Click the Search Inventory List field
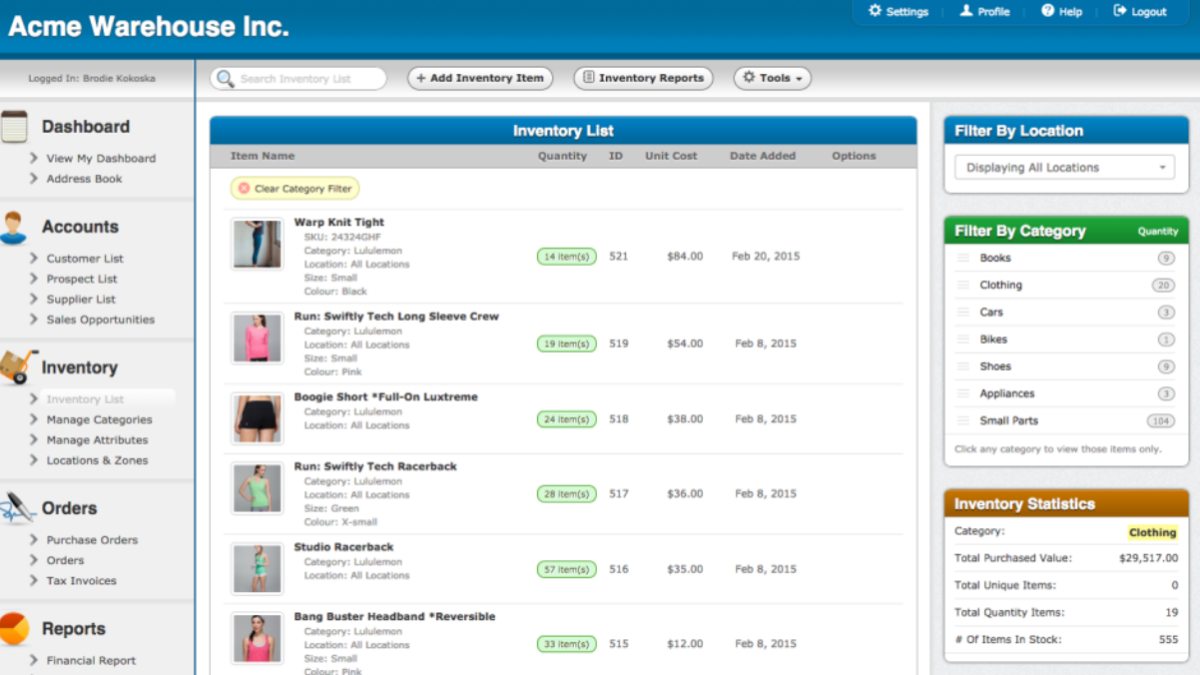This screenshot has height=675, width=1200. point(298,79)
